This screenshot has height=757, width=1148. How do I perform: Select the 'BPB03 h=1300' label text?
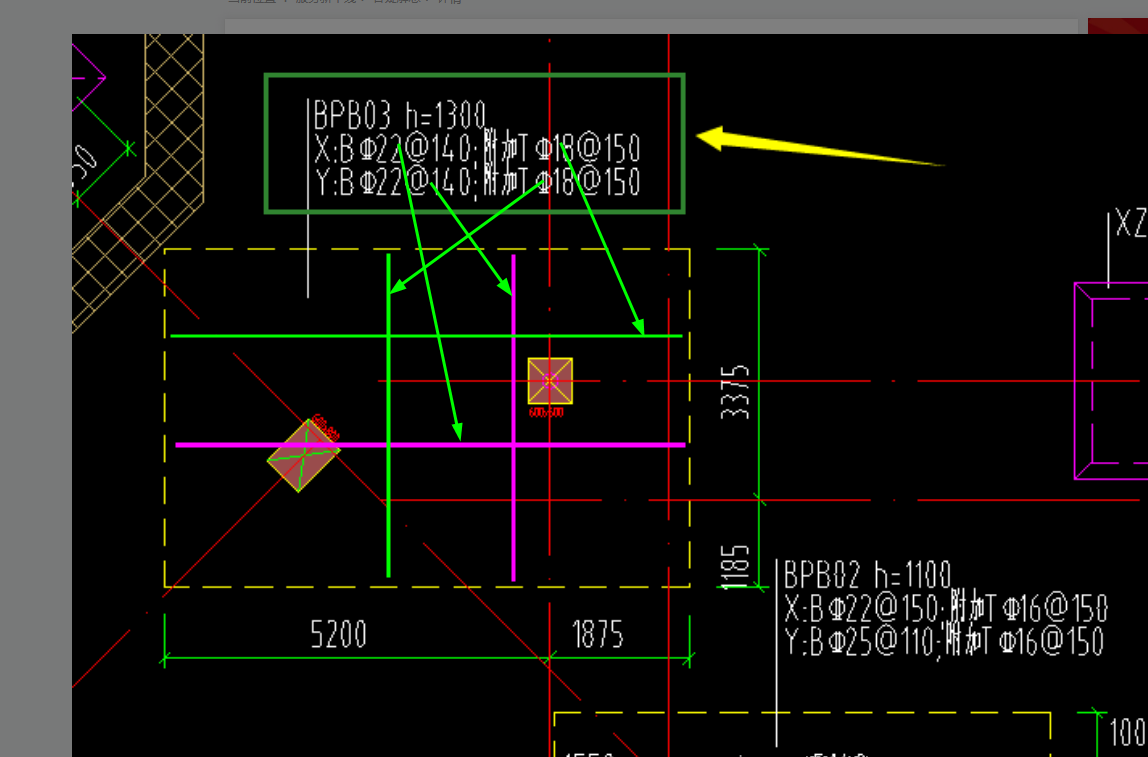[x=399, y=116]
